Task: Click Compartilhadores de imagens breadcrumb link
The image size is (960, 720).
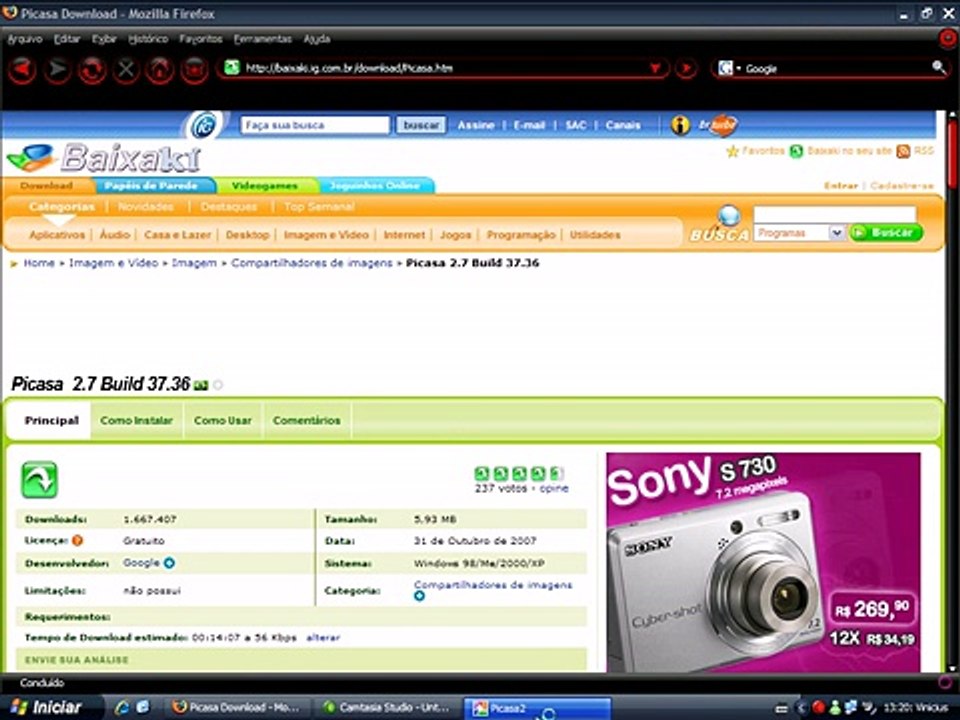Action: [312, 263]
